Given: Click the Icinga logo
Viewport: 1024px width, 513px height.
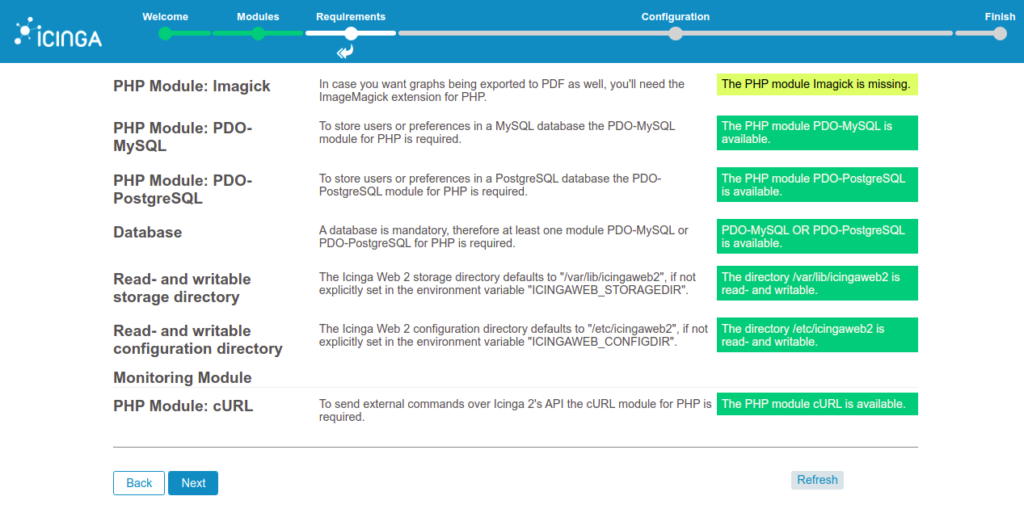Looking at the screenshot, I should coord(58,33).
